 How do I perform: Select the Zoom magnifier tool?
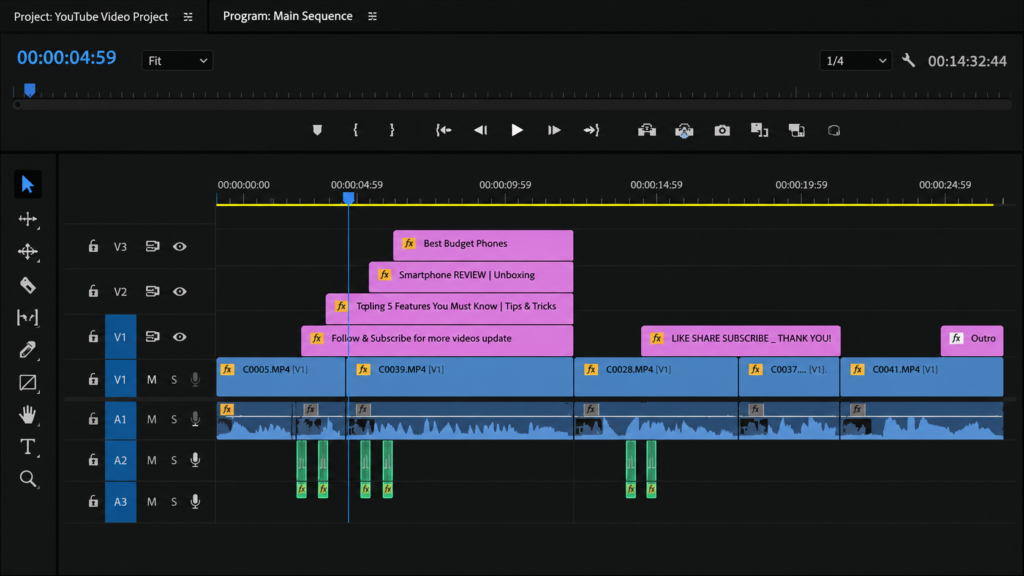coord(27,479)
